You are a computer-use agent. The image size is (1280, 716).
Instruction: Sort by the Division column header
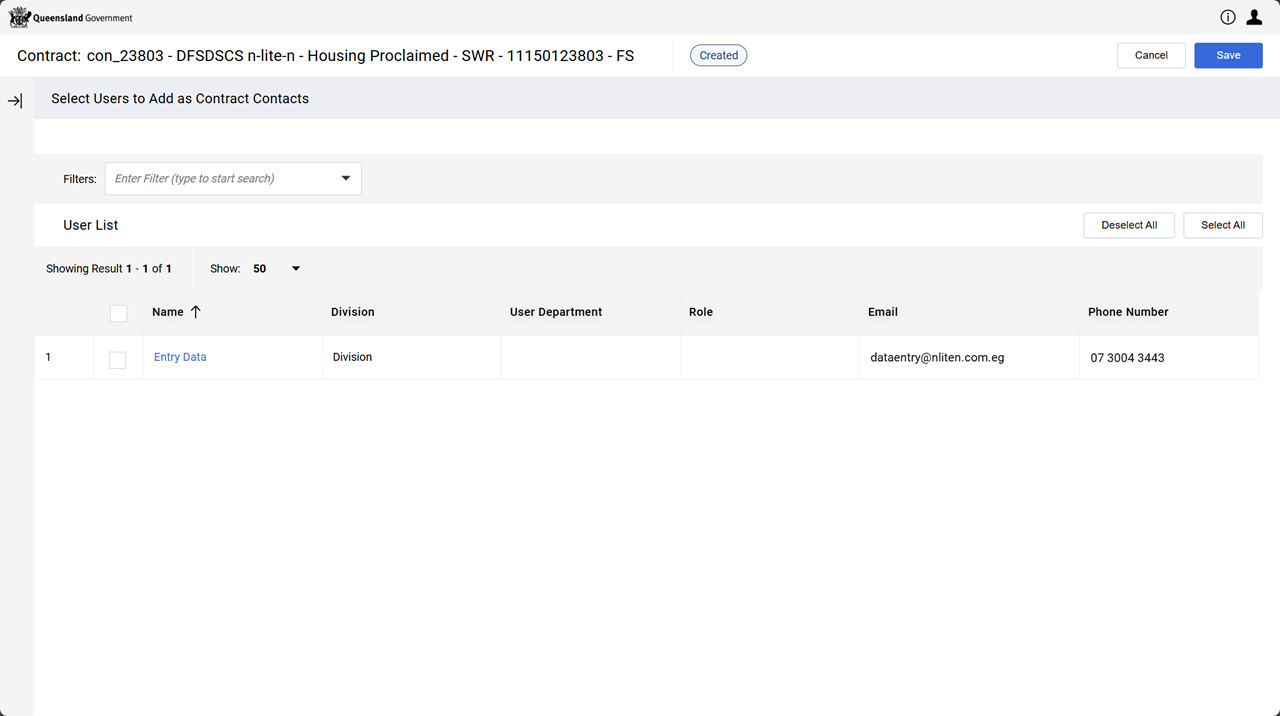click(x=353, y=312)
